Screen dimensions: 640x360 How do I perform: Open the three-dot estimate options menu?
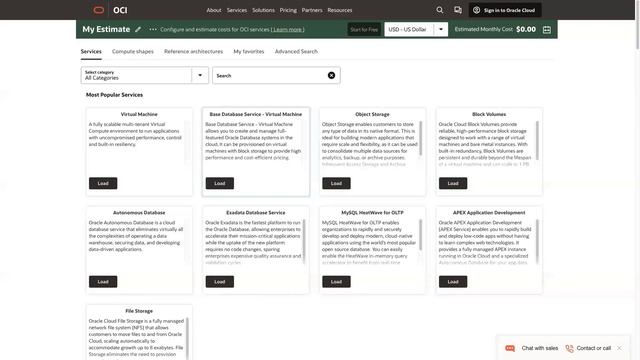(153, 29)
